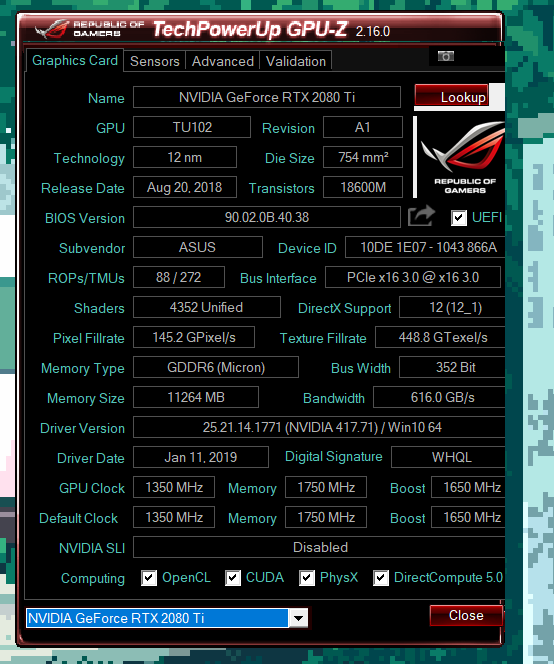
Task: Click the 'Texture Fillrate' label
Action: click(323, 338)
